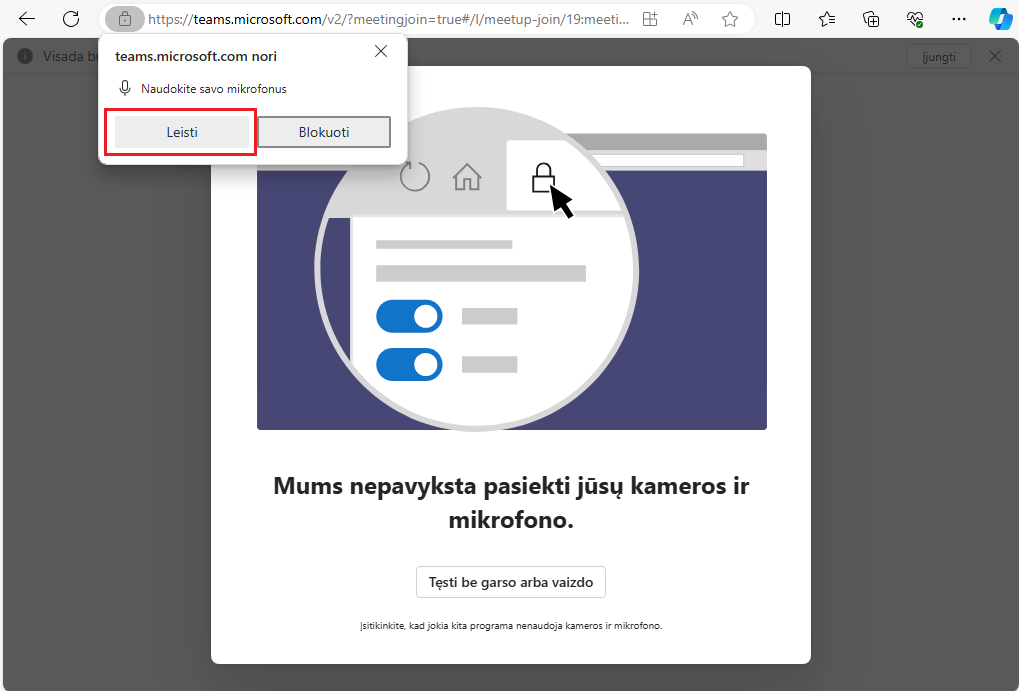This screenshot has height=691, width=1019.
Task: Open Settings and more menu
Action: 959,19
